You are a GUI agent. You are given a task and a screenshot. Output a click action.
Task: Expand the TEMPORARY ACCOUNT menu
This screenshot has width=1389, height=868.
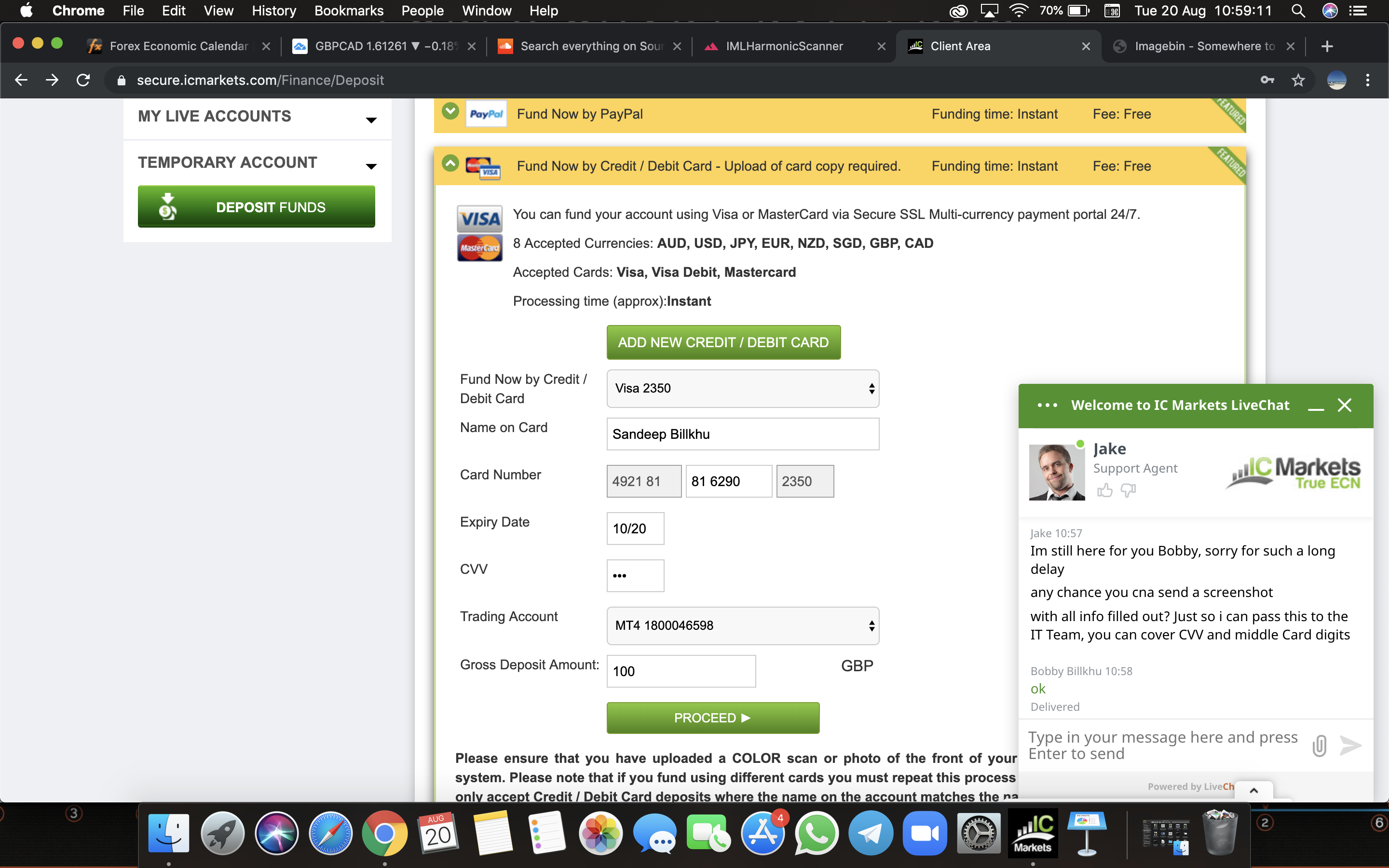point(371,166)
